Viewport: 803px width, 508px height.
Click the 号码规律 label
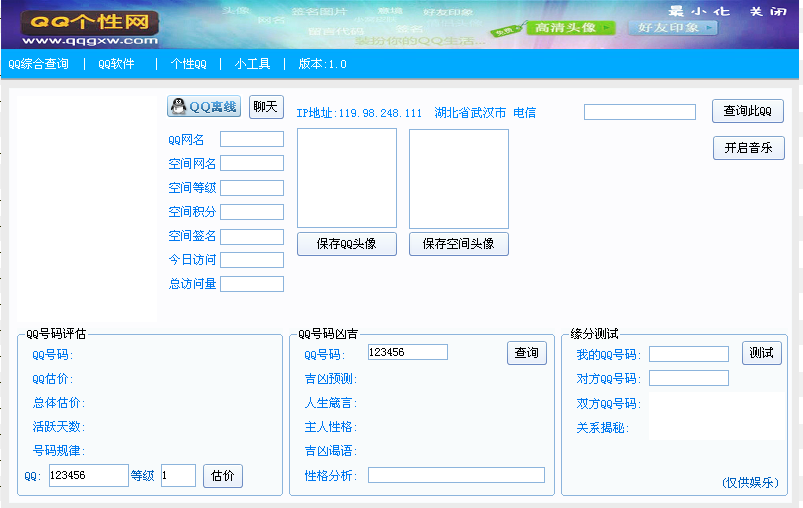click(x=58, y=451)
